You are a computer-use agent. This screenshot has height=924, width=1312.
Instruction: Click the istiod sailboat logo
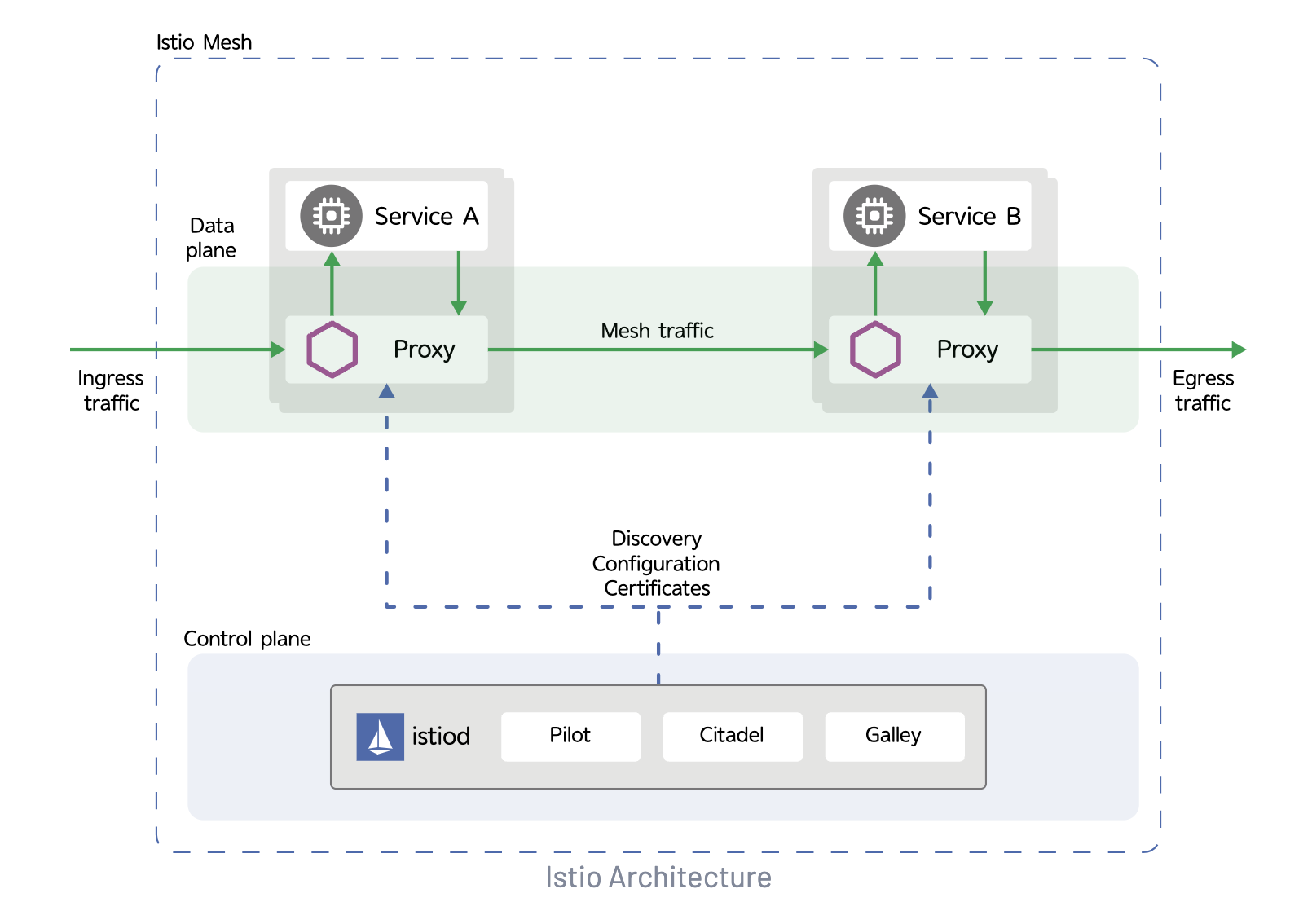click(380, 737)
